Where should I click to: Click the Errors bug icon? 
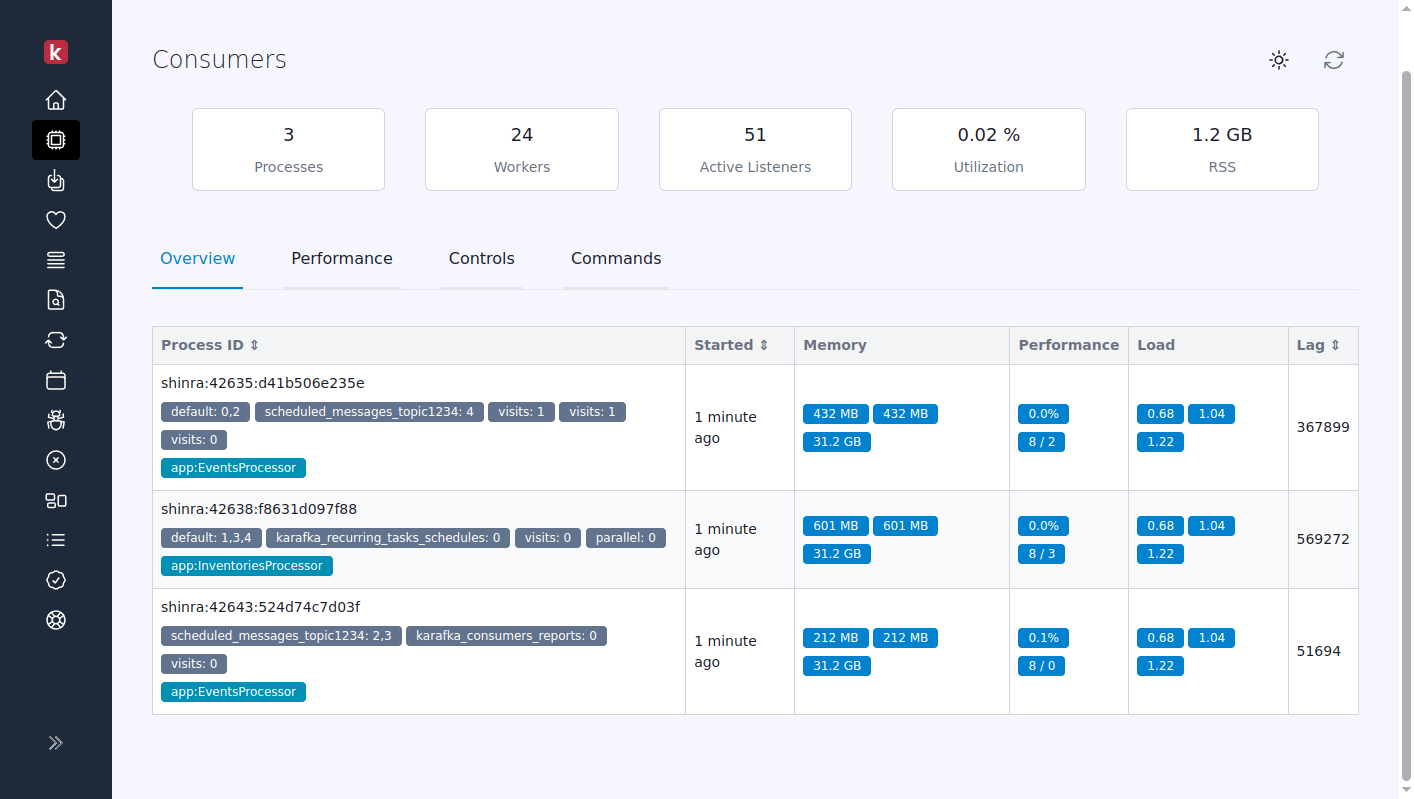click(56, 420)
